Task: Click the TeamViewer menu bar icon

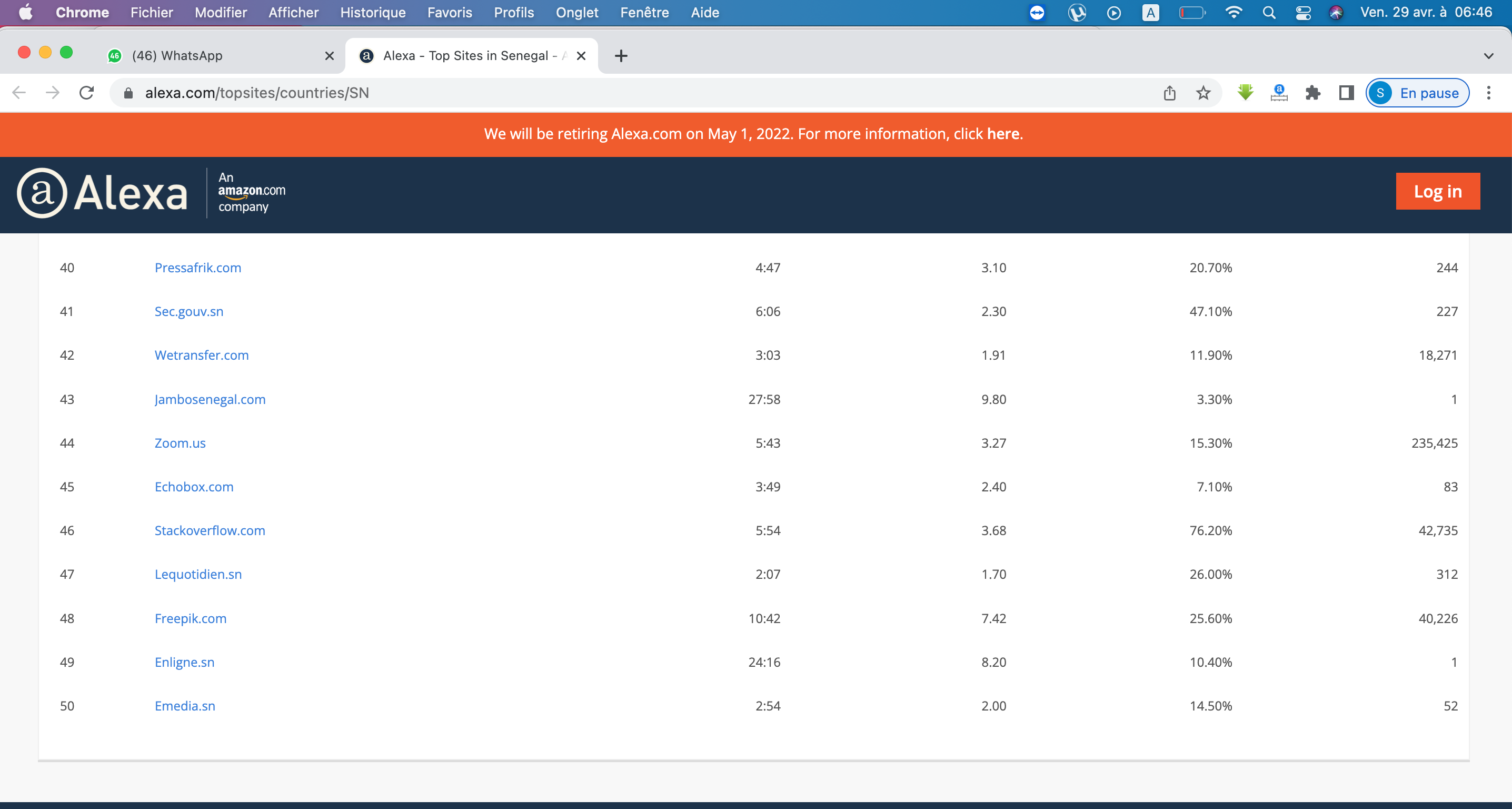Action: tap(1037, 12)
